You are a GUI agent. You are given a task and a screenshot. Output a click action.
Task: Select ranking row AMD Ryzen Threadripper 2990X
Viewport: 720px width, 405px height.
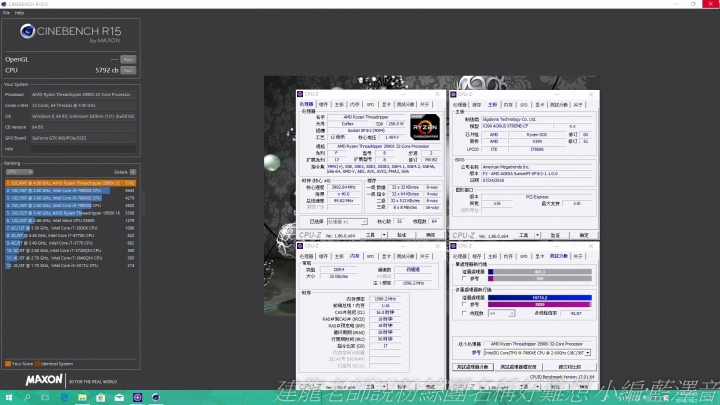click(x=71, y=183)
